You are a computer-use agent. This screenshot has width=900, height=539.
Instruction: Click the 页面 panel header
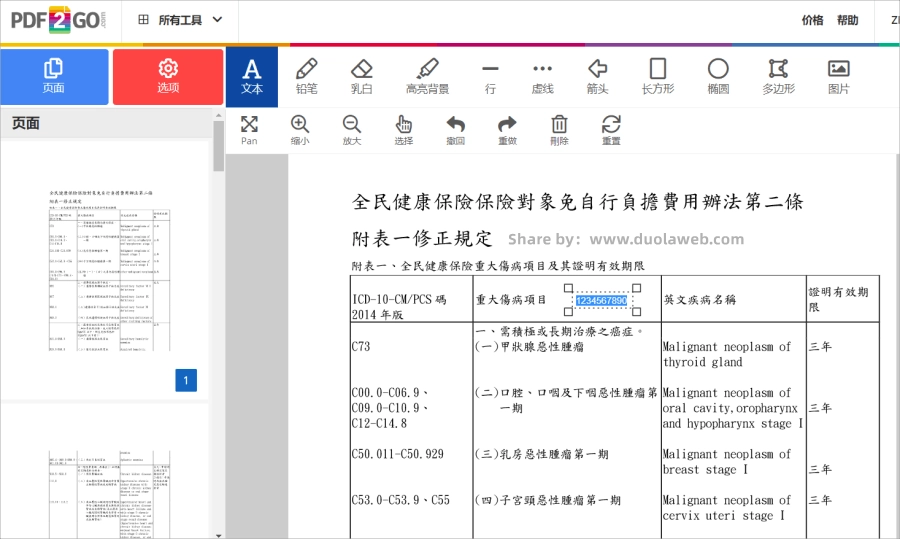coord(104,123)
